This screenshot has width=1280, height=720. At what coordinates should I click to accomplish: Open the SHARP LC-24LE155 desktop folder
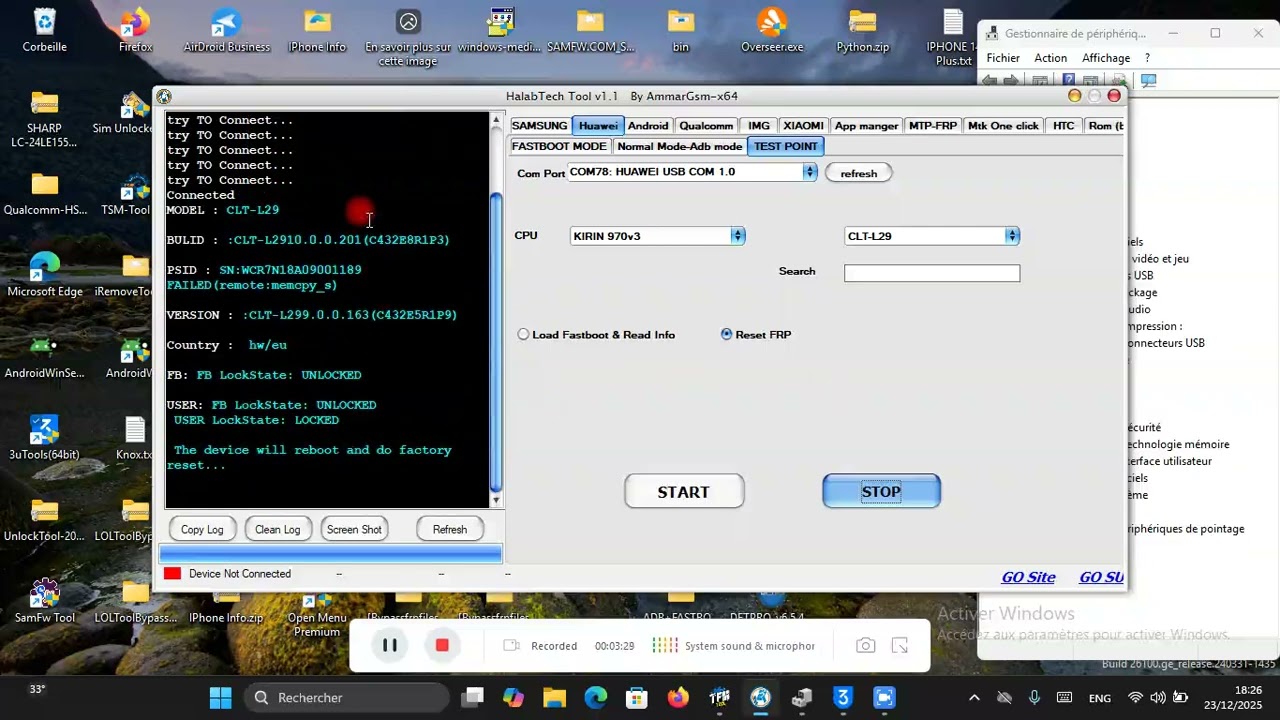(x=44, y=119)
